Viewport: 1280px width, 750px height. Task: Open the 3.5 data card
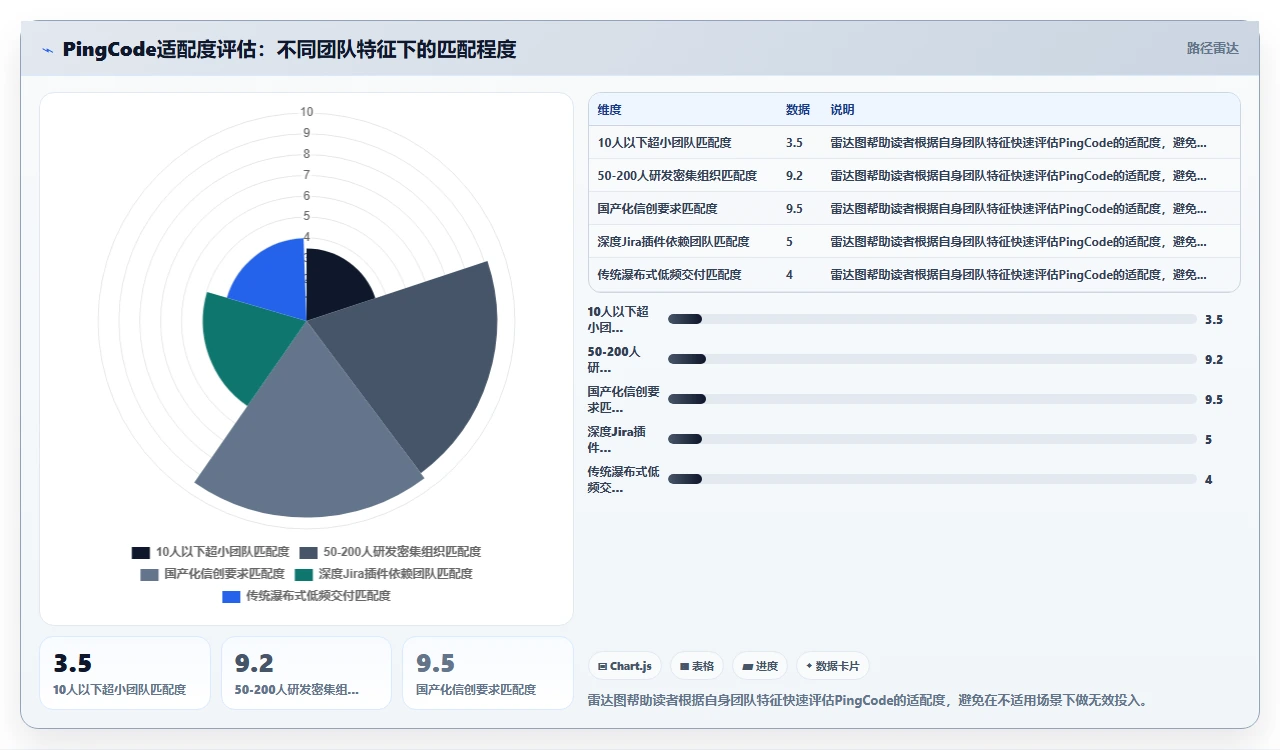[x=125, y=673]
